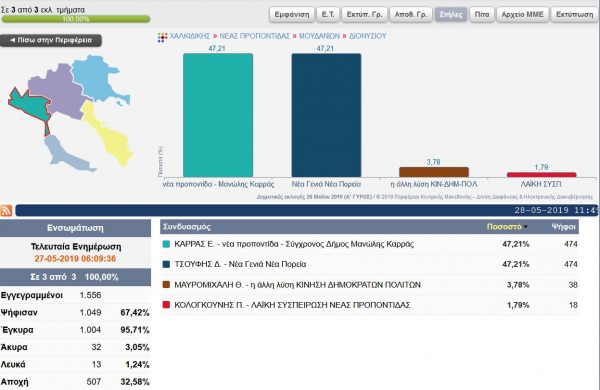Click the dark blue ΤΣΟΥΦΗΣ legend square

tap(166, 264)
